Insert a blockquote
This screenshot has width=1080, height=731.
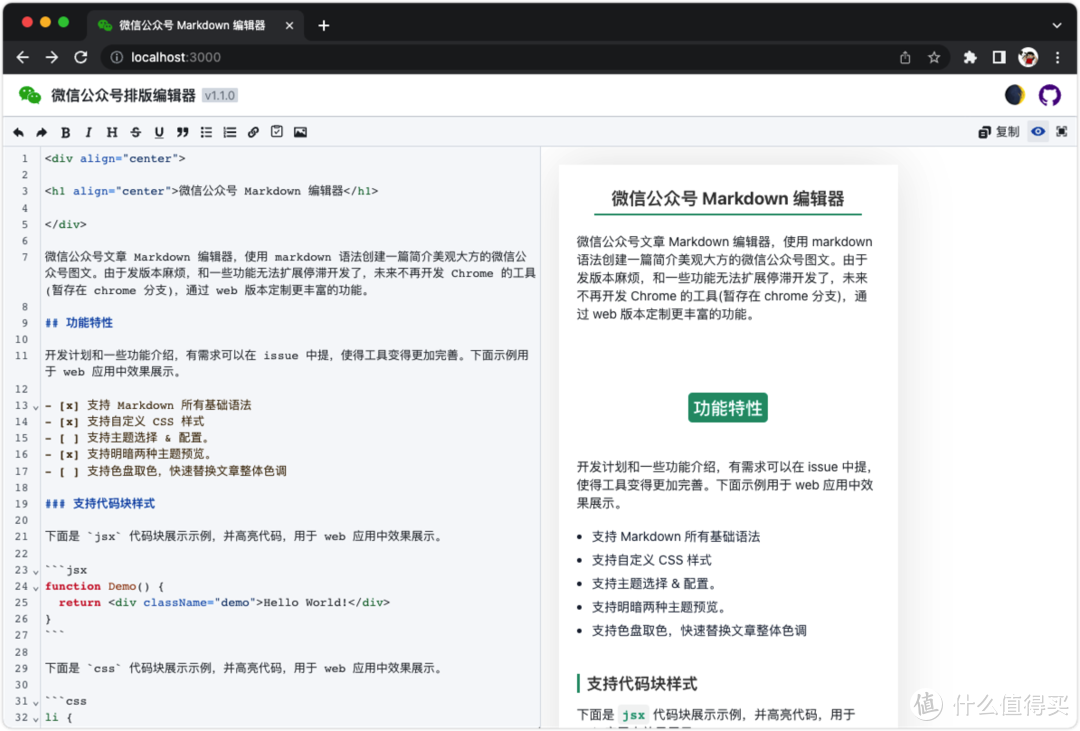[x=181, y=132]
